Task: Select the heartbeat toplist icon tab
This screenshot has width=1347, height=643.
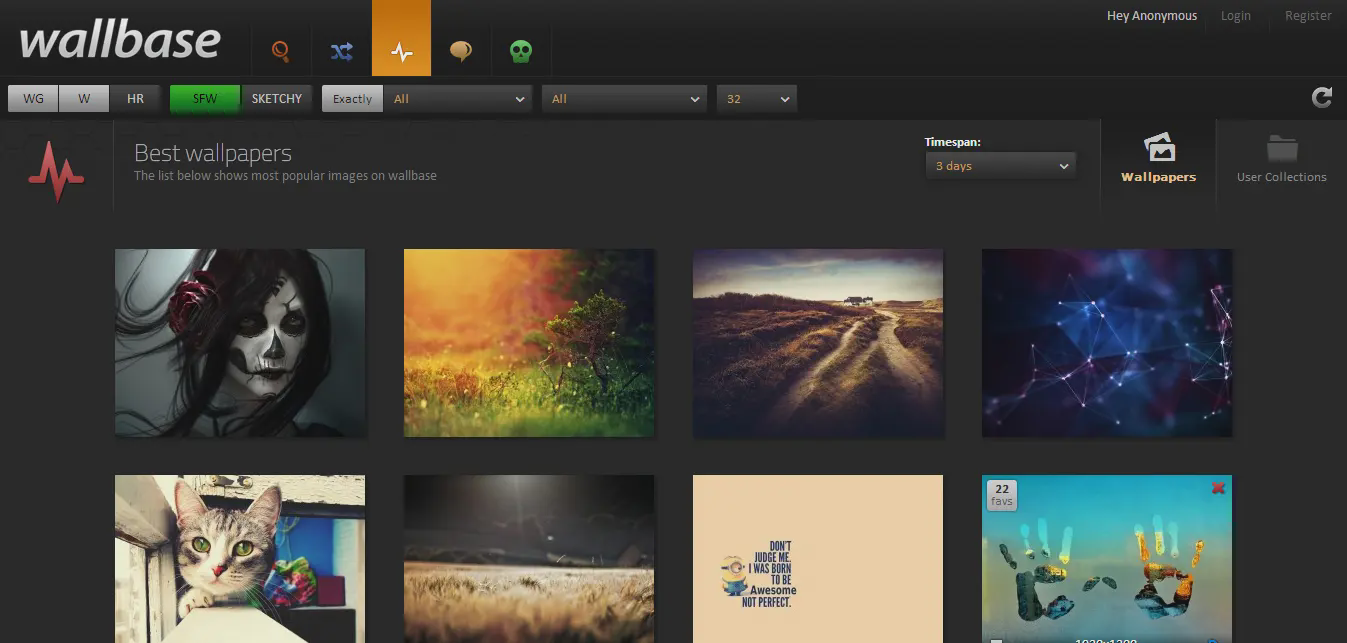Action: pos(401,51)
